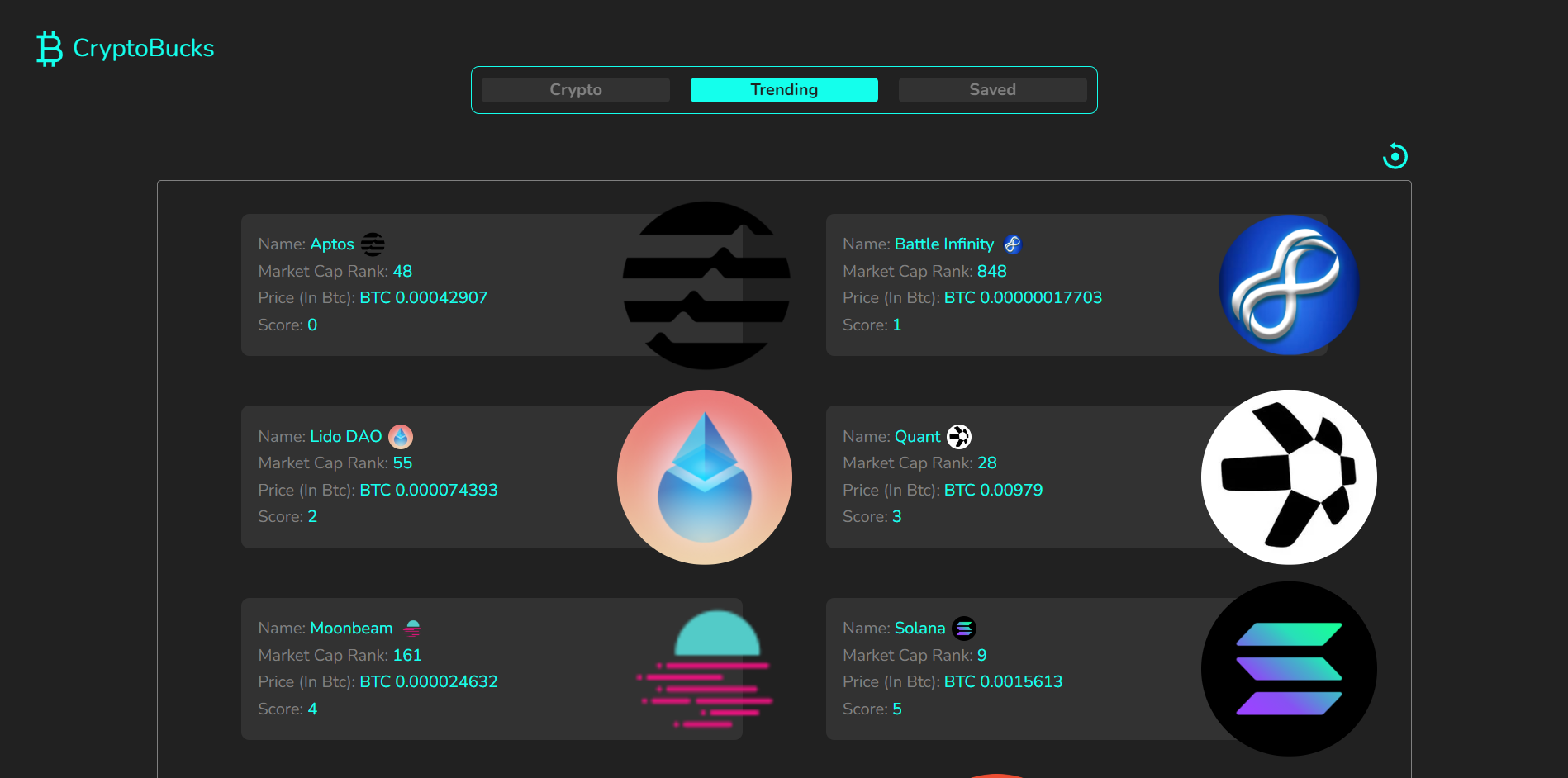This screenshot has height=778, width=1568.
Task: Click the small Lido DAO droplet icon
Action: pos(401,436)
